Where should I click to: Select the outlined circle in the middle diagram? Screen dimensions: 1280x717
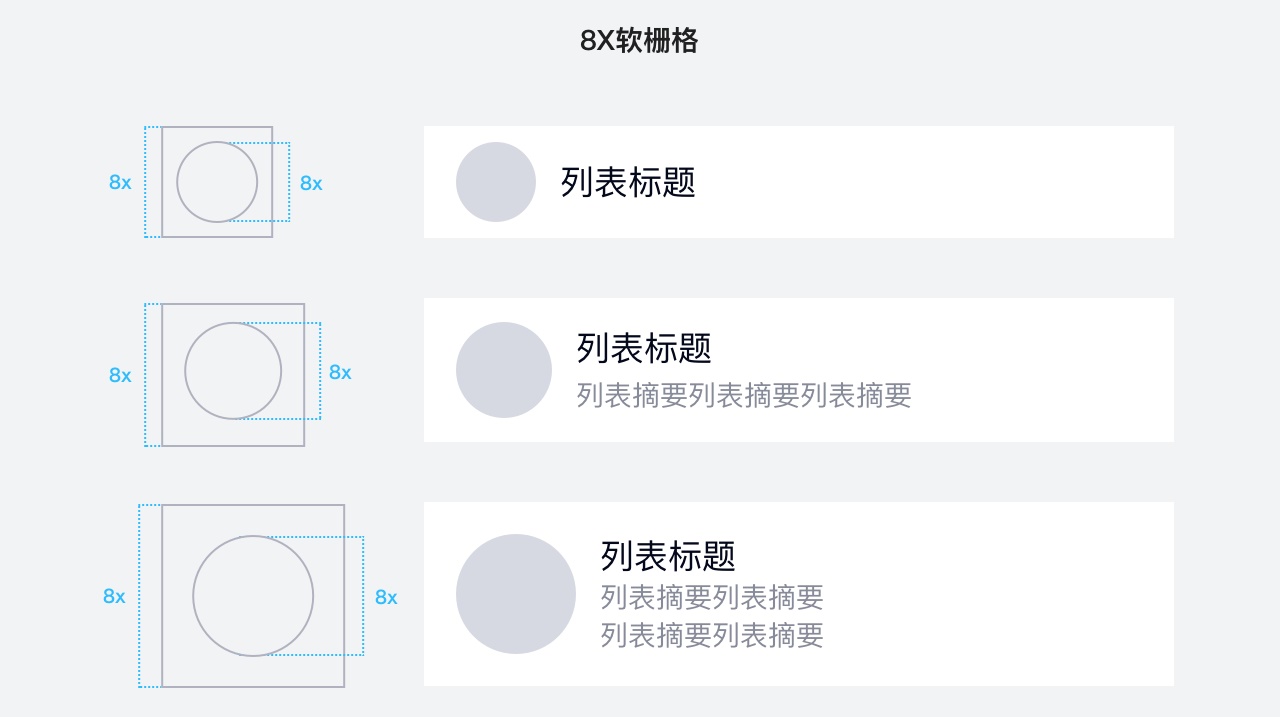pyautogui.click(x=233, y=371)
